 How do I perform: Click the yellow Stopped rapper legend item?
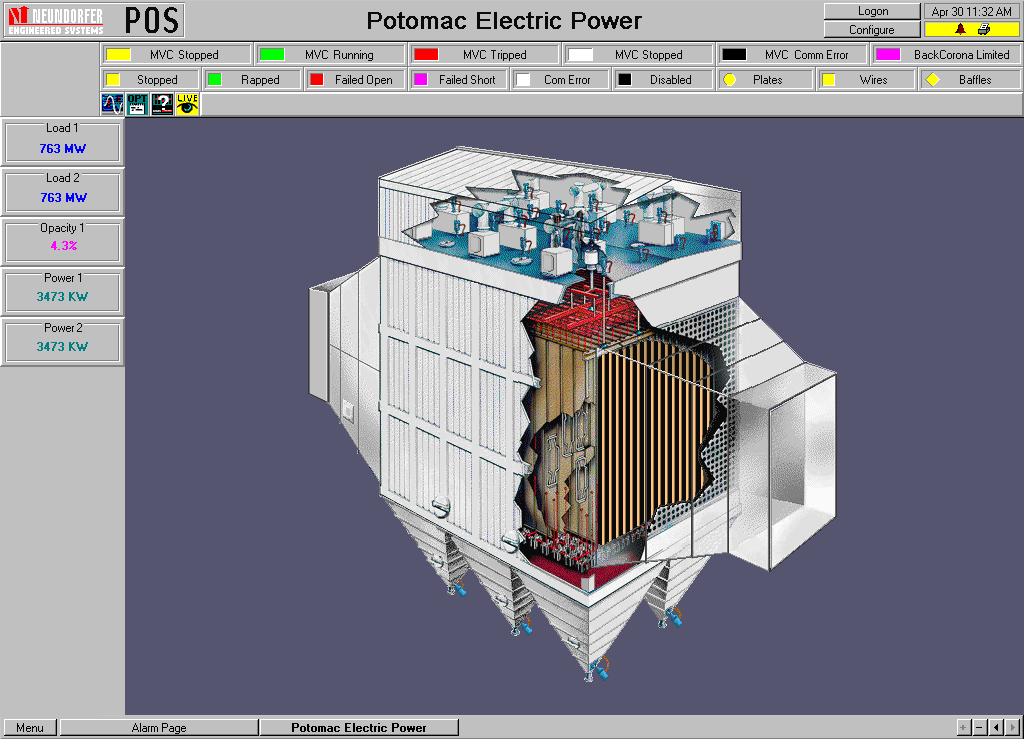[x=150, y=80]
